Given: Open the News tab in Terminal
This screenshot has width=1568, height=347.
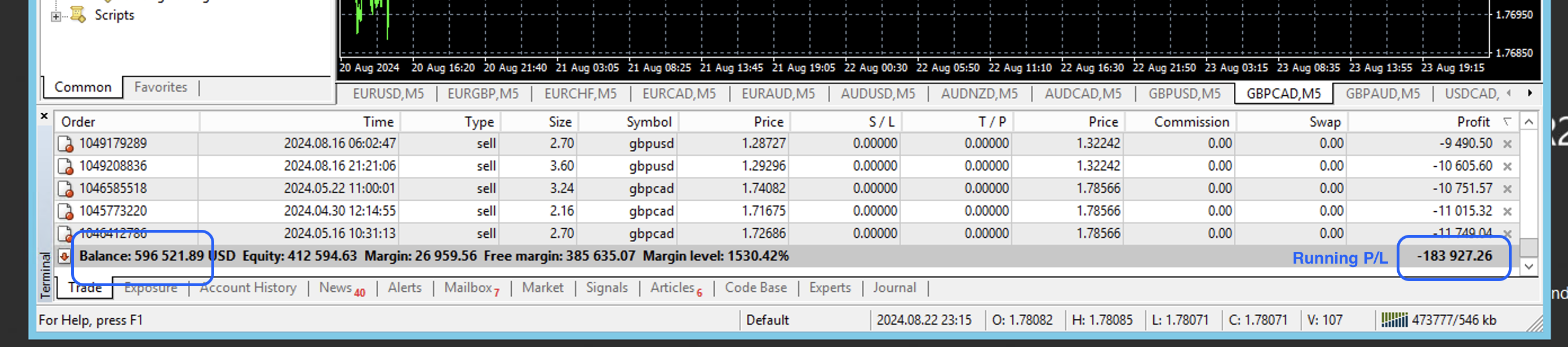Looking at the screenshot, I should click(342, 288).
